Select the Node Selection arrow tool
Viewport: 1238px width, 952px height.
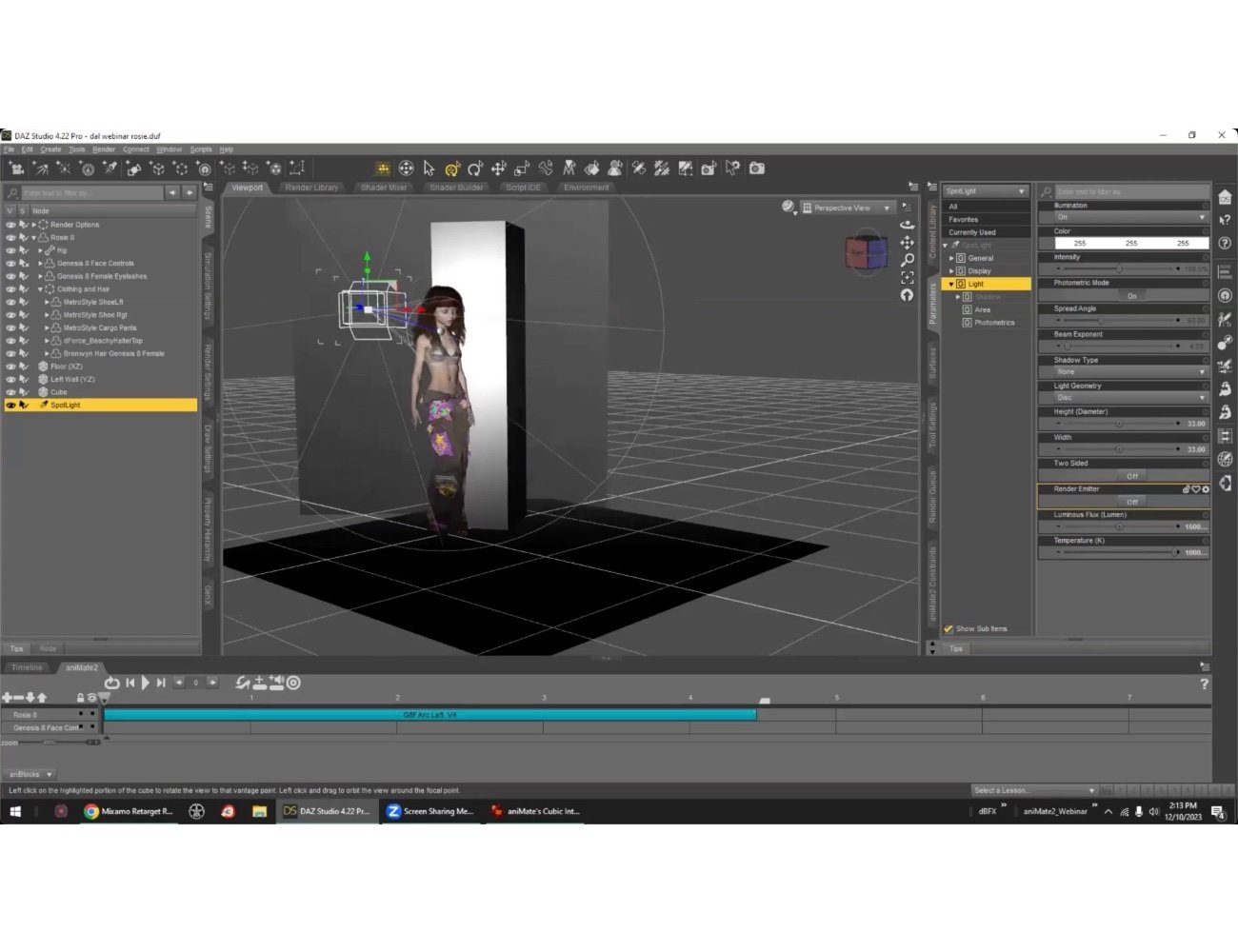429,169
